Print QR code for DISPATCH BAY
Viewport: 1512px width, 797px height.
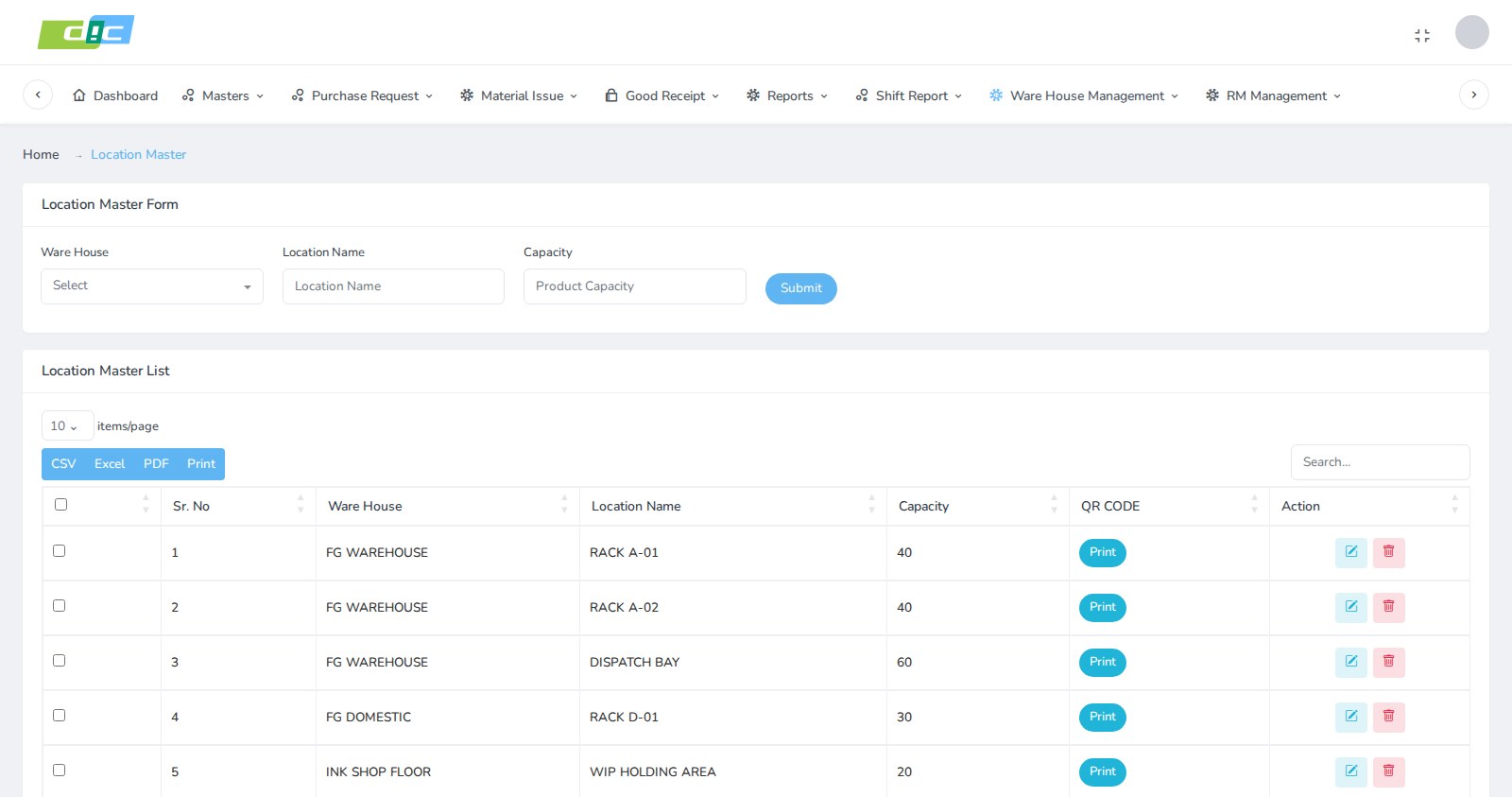(1103, 662)
